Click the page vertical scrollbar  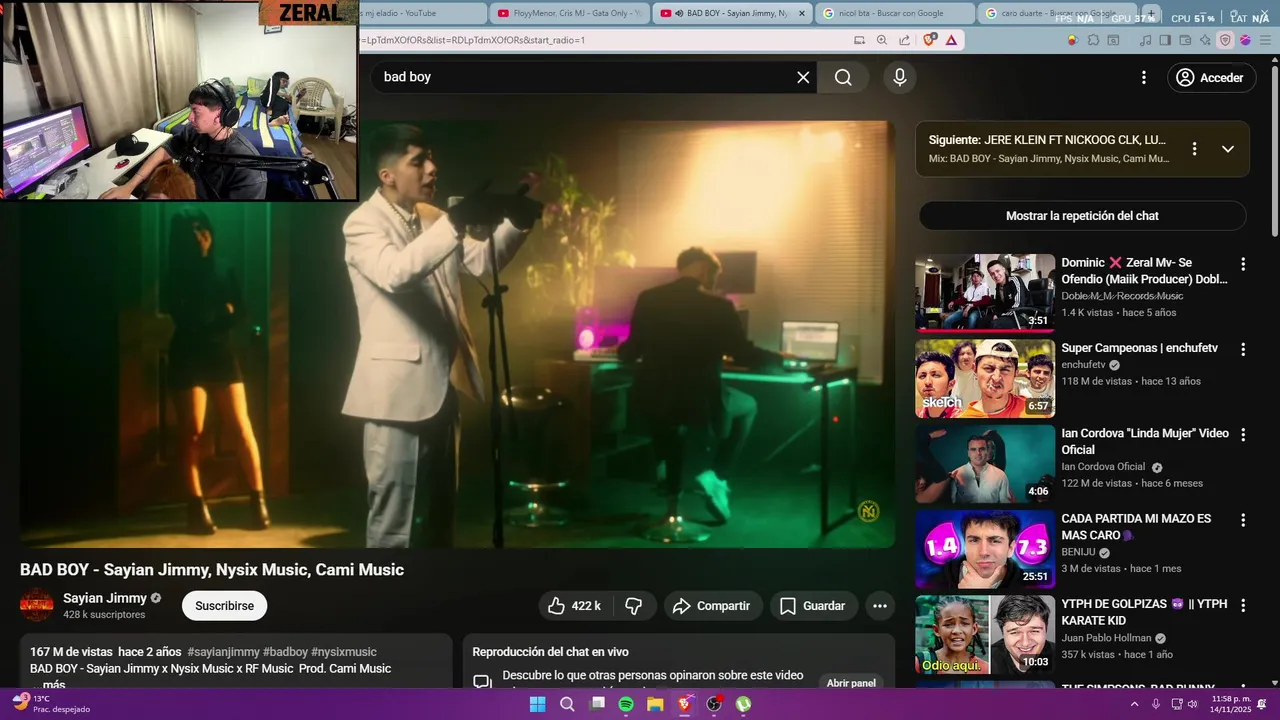pos(1274,150)
